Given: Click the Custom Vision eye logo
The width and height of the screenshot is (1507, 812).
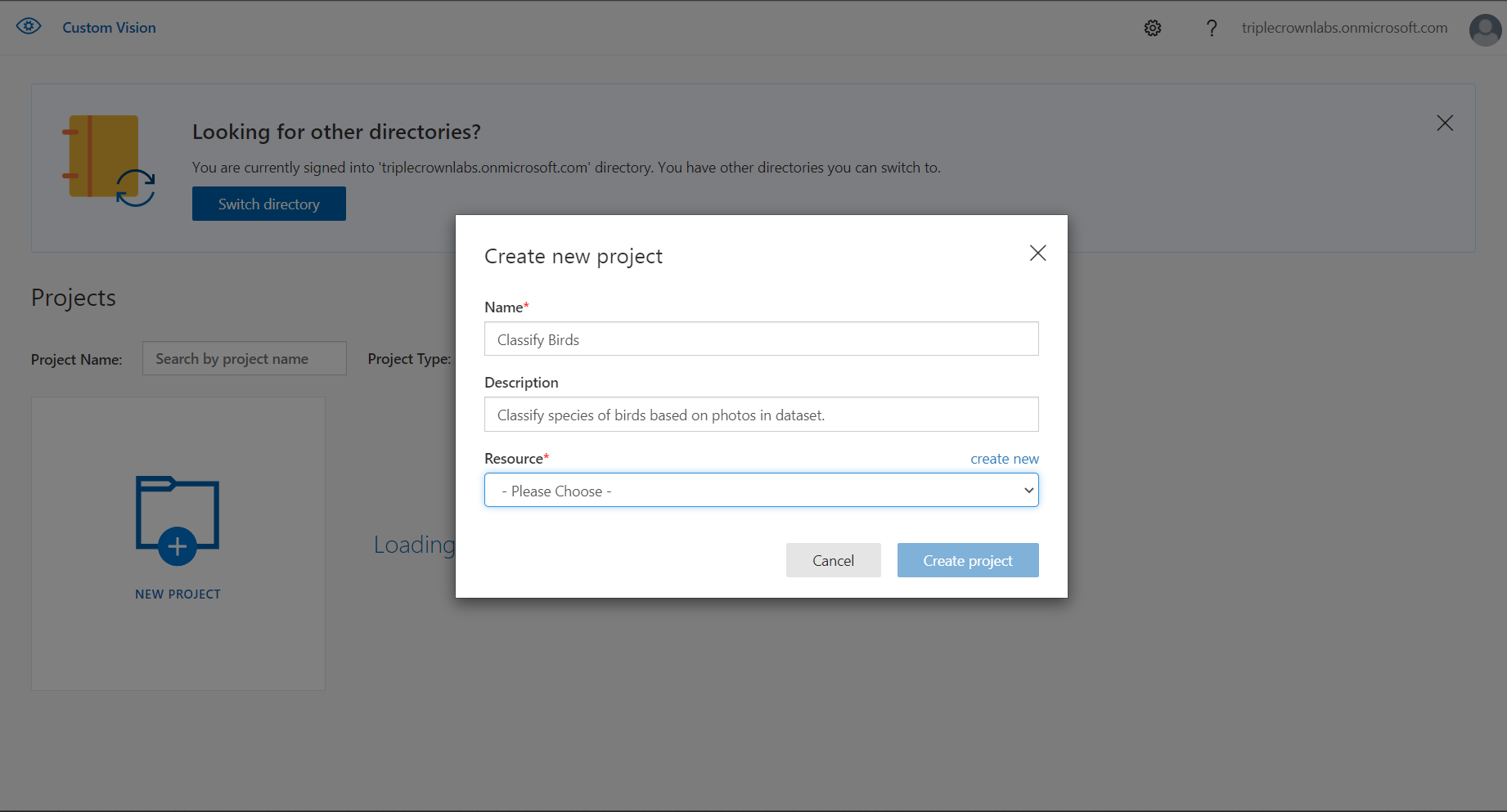Looking at the screenshot, I should [29, 25].
